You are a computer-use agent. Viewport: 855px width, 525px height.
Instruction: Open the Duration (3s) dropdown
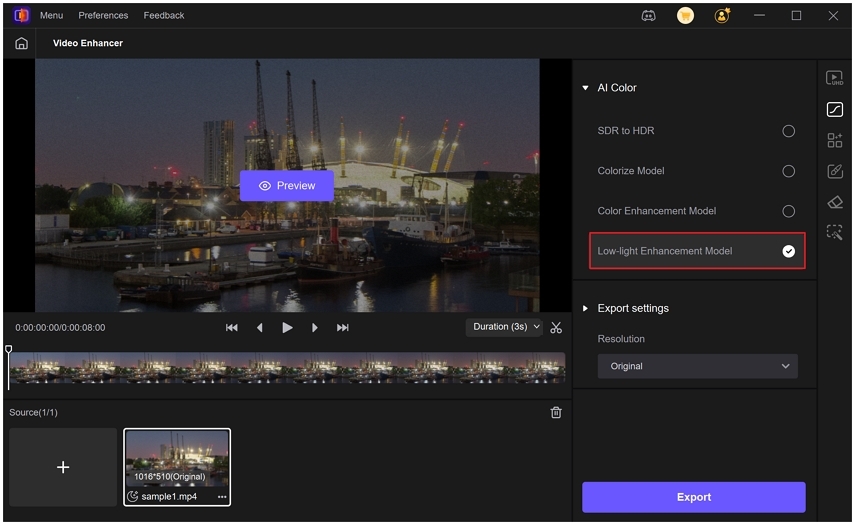tap(504, 327)
